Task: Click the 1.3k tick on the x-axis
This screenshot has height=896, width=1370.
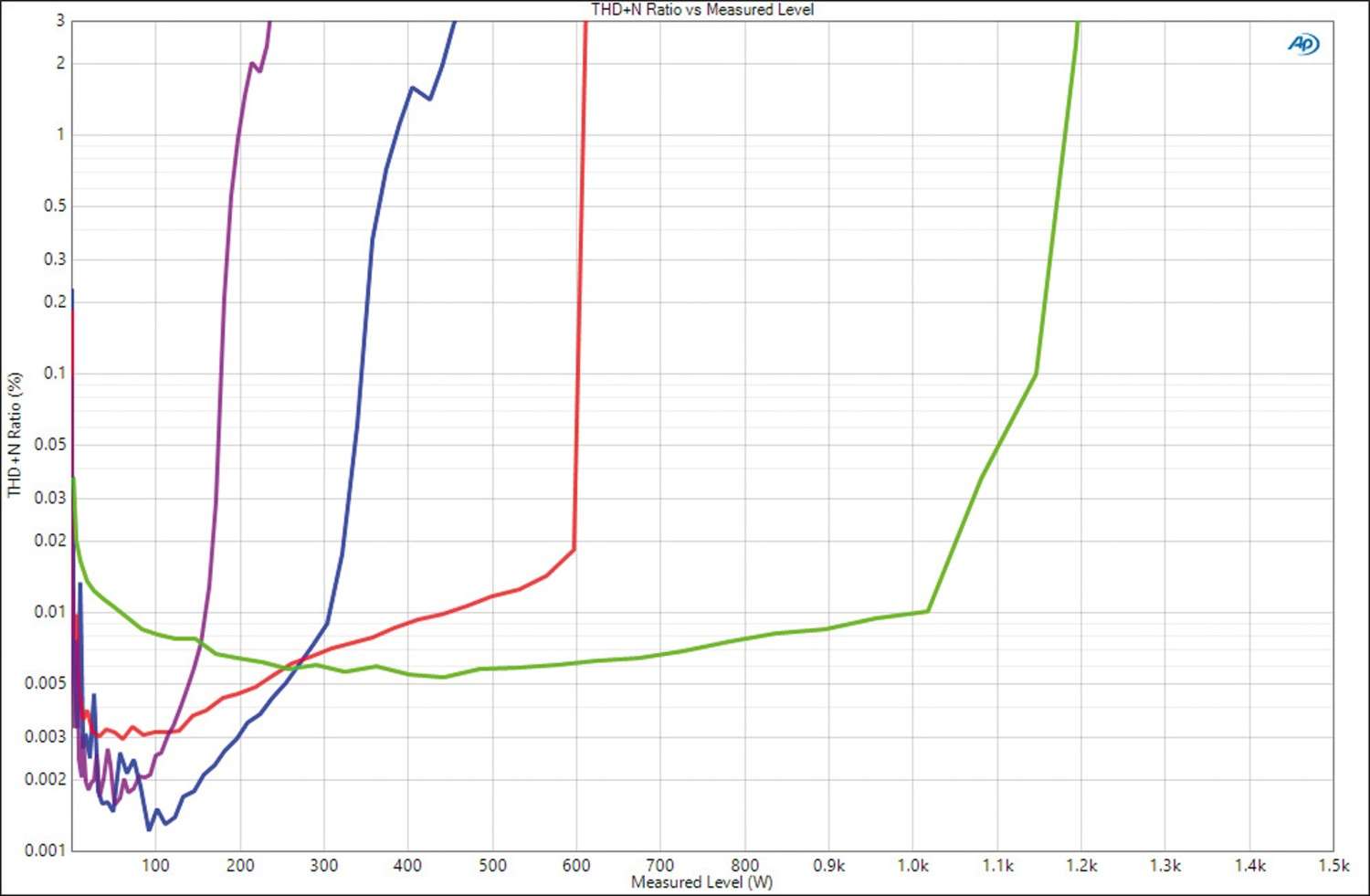Action: (x=1165, y=865)
